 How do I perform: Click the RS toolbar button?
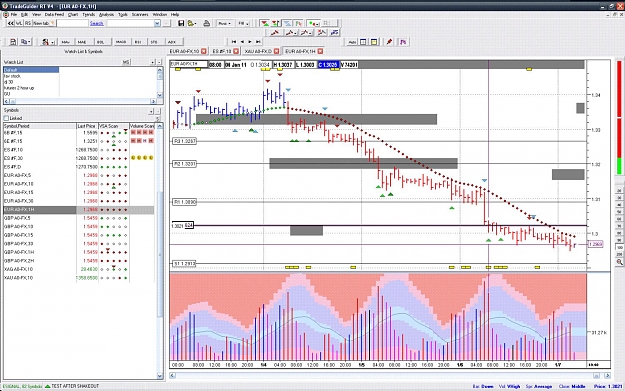click(x=28, y=24)
